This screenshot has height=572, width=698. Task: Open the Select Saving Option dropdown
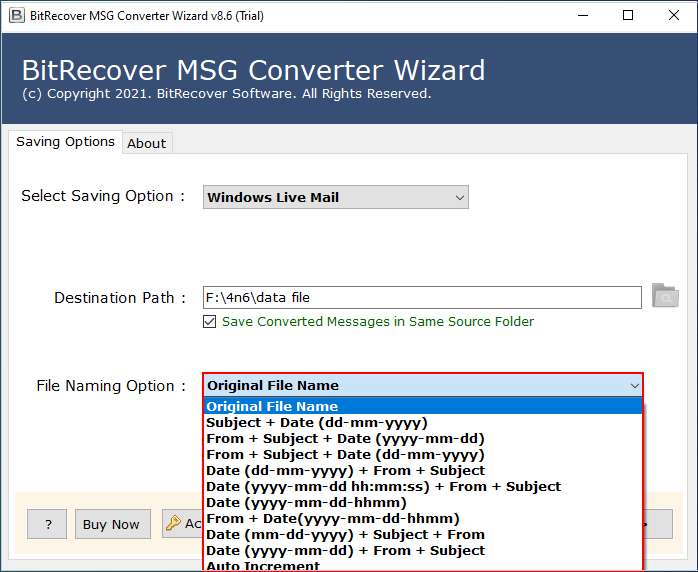(x=335, y=198)
